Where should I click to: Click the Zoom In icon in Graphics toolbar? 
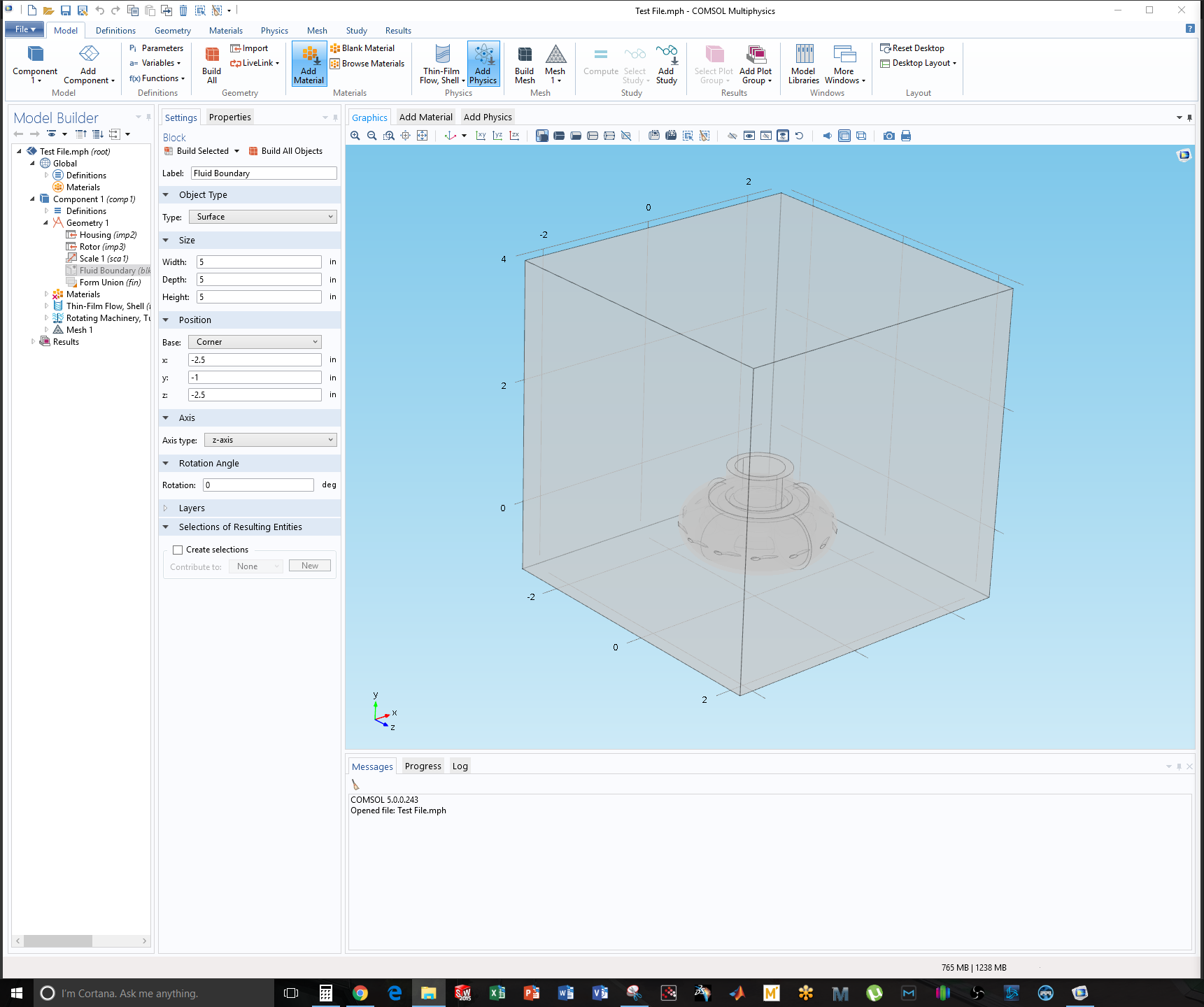(355, 136)
